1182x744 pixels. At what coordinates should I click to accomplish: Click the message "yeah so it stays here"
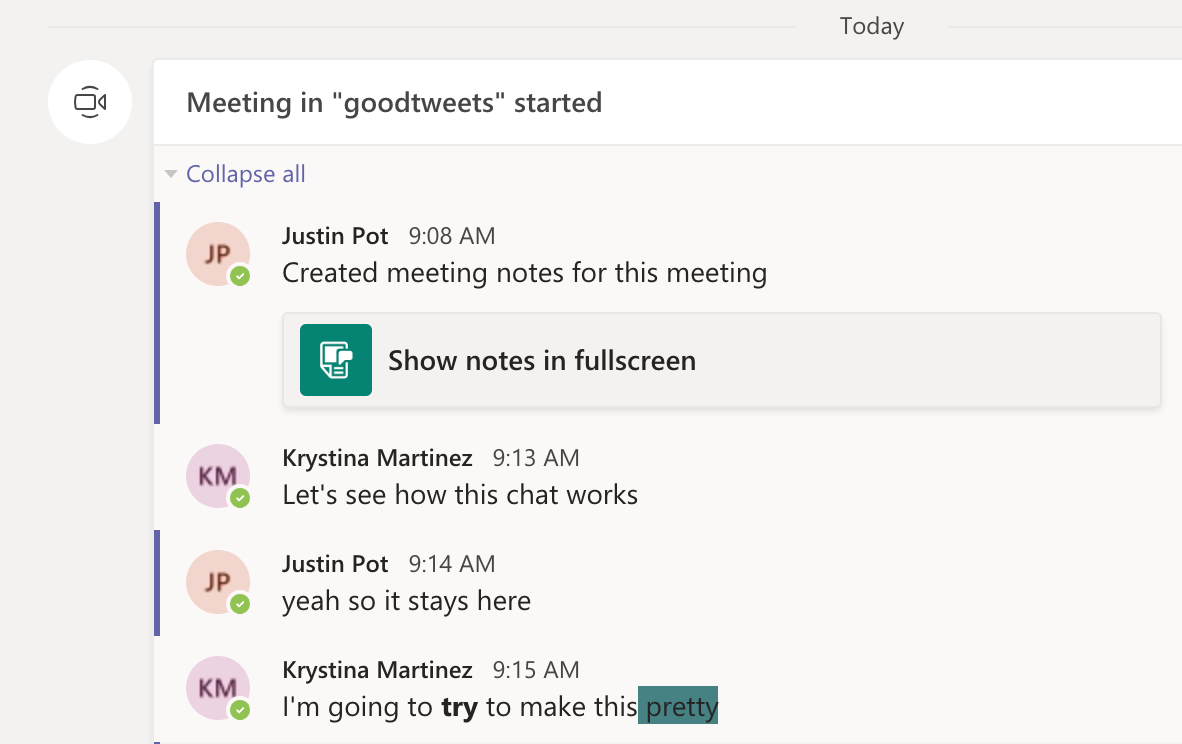(x=406, y=601)
